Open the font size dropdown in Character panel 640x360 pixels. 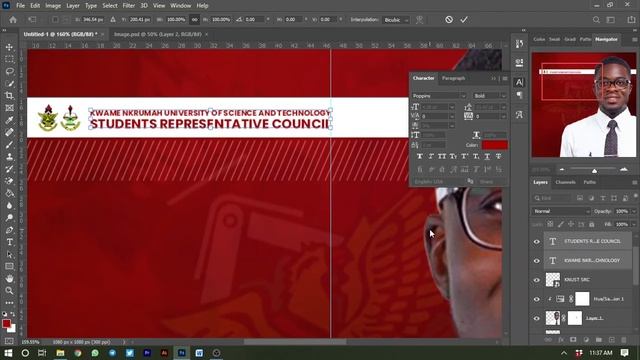tap(451, 107)
